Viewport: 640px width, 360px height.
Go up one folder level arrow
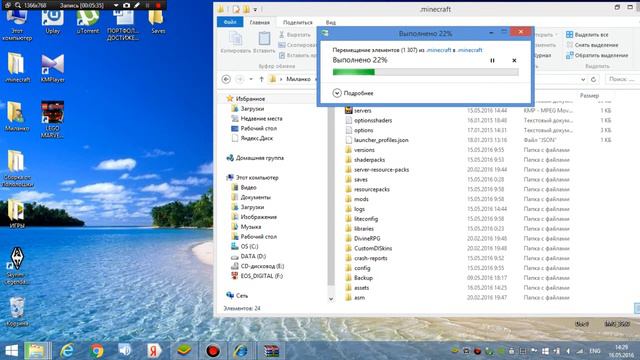click(261, 79)
